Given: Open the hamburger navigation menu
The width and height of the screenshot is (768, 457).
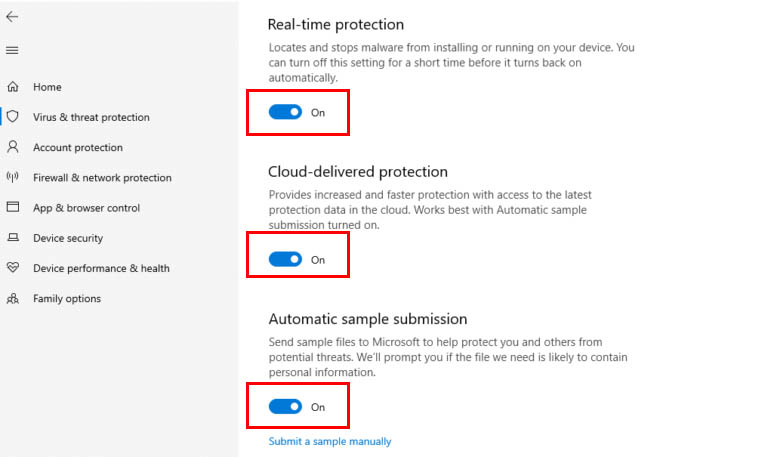Looking at the screenshot, I should pyautogui.click(x=12, y=50).
